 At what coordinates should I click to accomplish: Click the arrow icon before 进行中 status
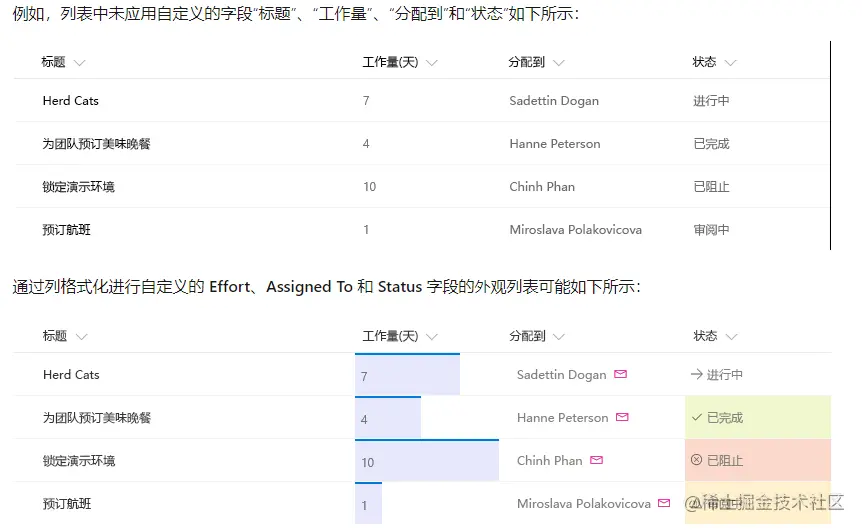point(697,375)
